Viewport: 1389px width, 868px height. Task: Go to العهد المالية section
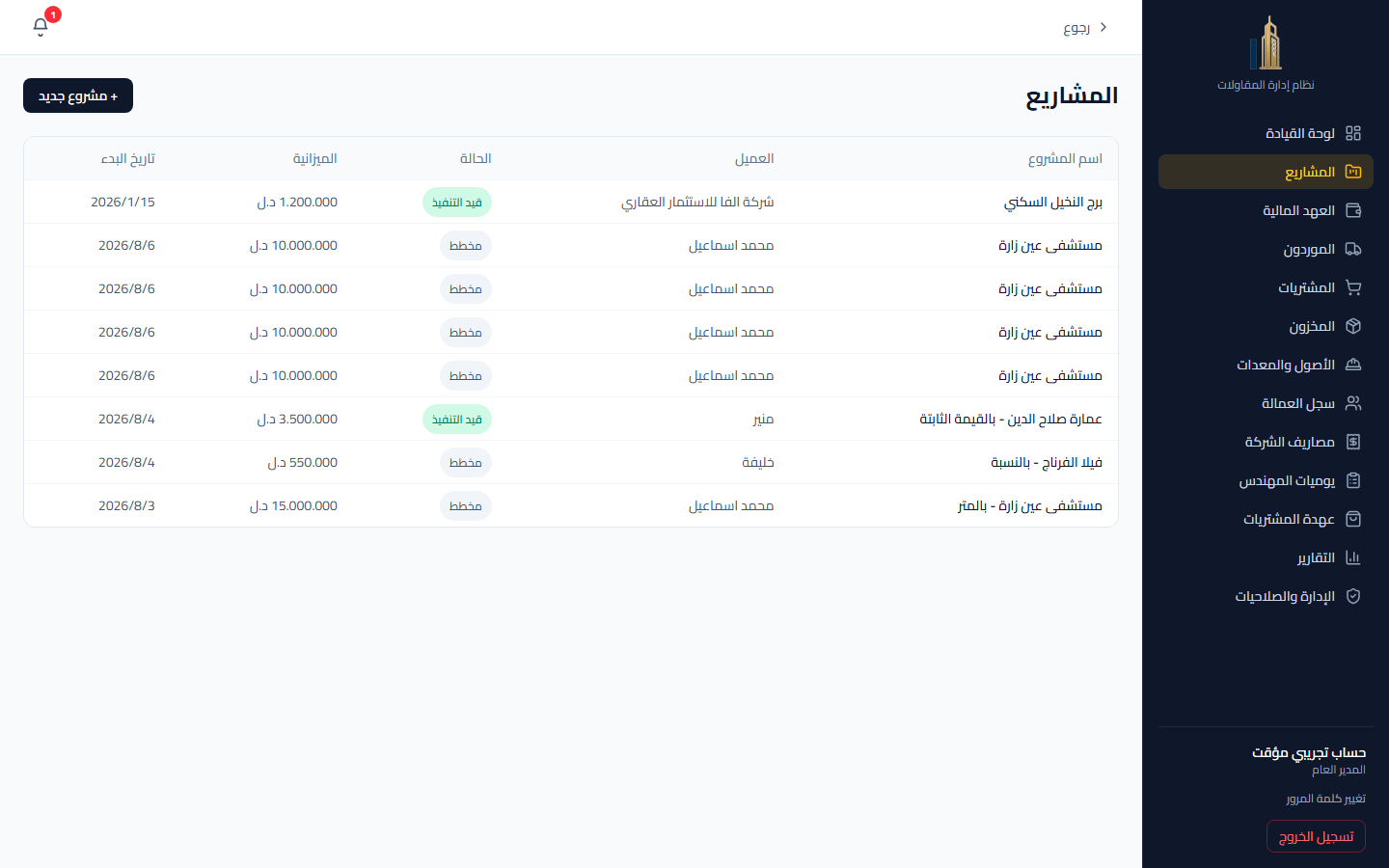1266,210
